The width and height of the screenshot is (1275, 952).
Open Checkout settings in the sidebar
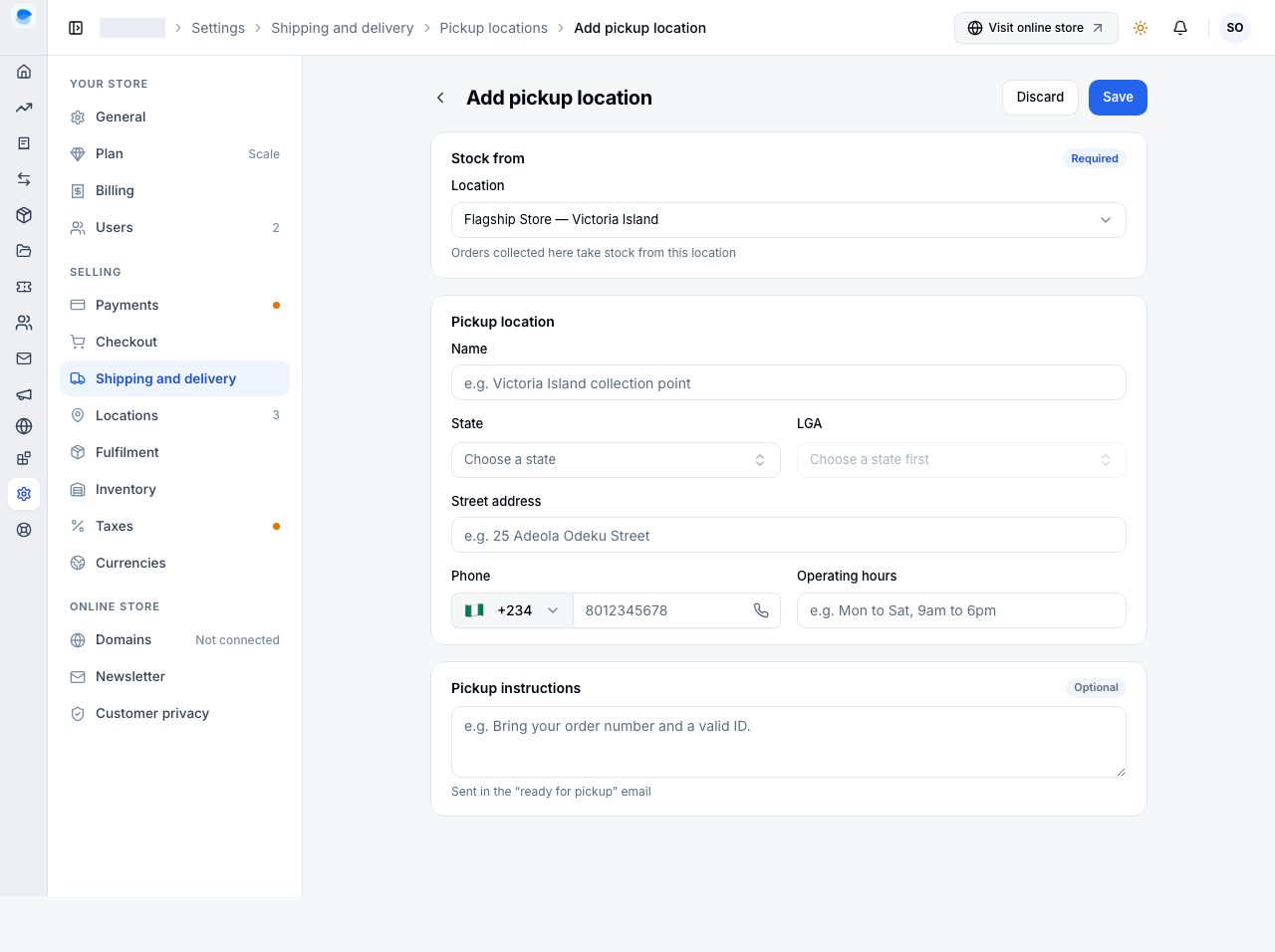click(x=175, y=343)
